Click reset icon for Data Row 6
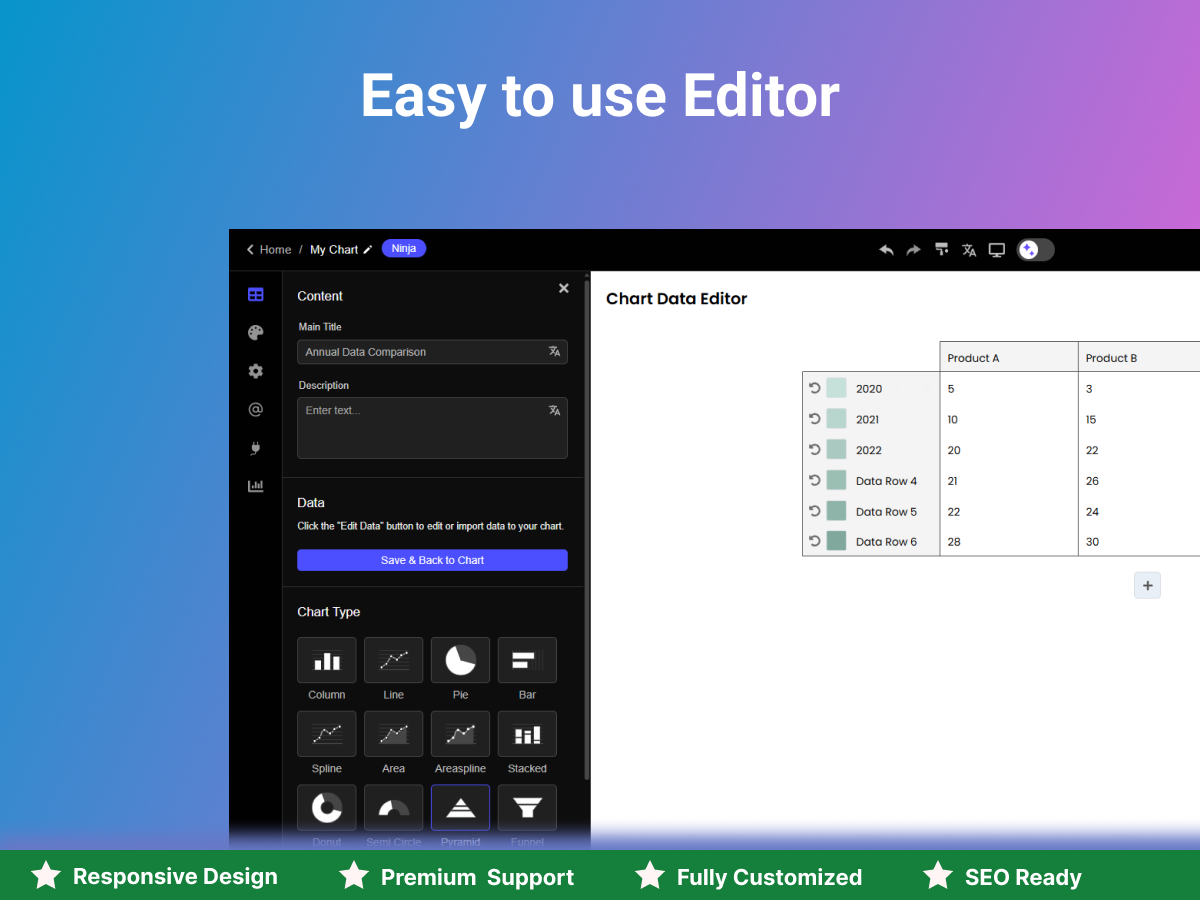The image size is (1200, 900). [x=815, y=541]
